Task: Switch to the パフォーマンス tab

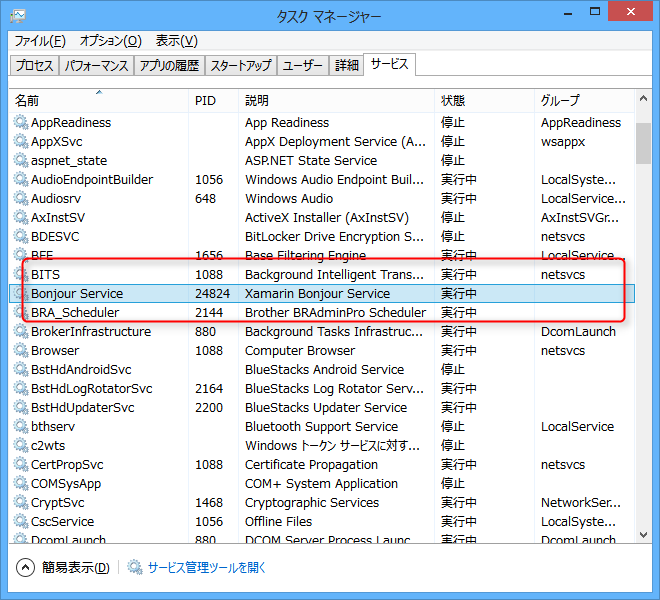Action: pyautogui.click(x=96, y=66)
